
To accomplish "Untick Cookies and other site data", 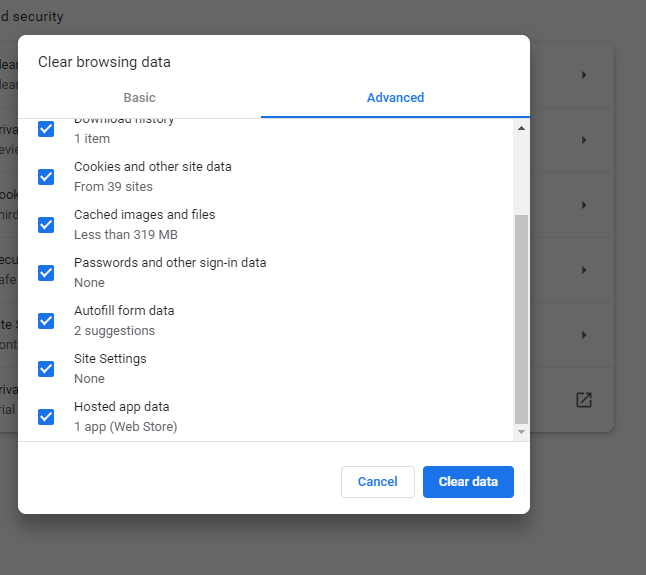I will coord(46,177).
